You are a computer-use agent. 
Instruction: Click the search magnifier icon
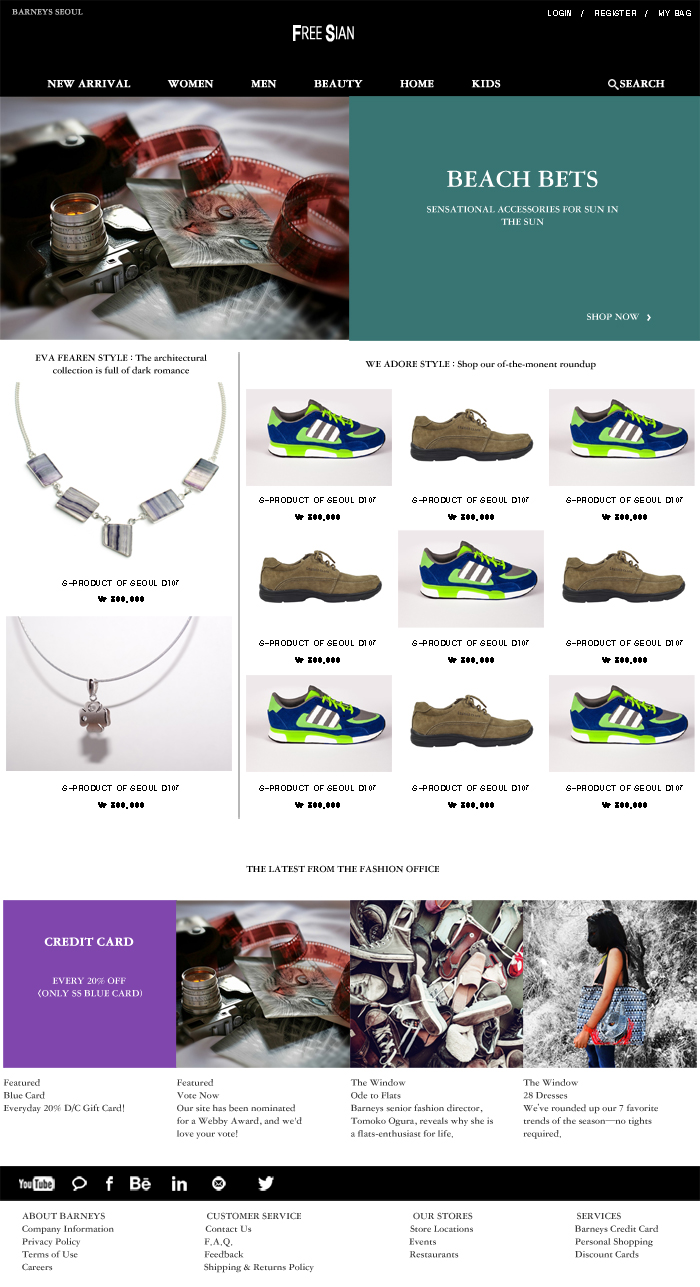[x=613, y=84]
